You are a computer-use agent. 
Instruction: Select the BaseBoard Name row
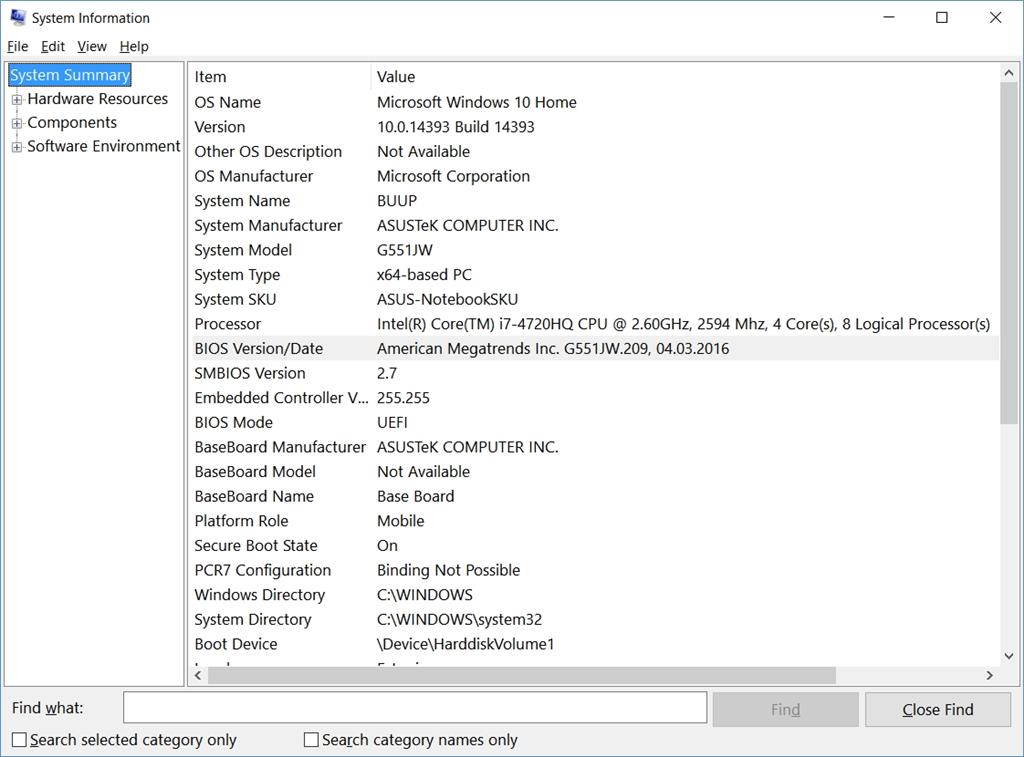click(594, 496)
